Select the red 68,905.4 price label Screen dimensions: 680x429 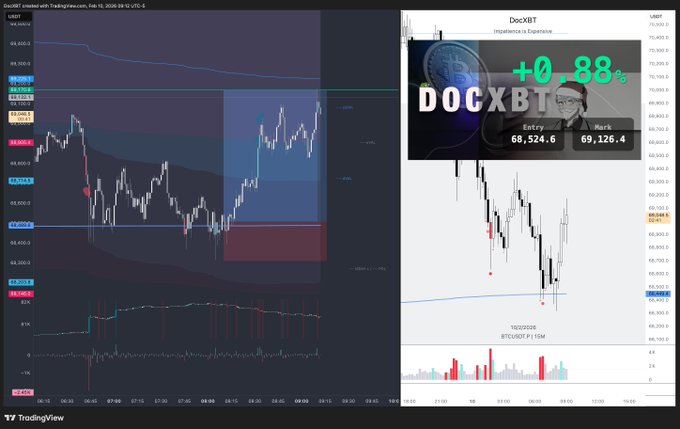click(21, 142)
